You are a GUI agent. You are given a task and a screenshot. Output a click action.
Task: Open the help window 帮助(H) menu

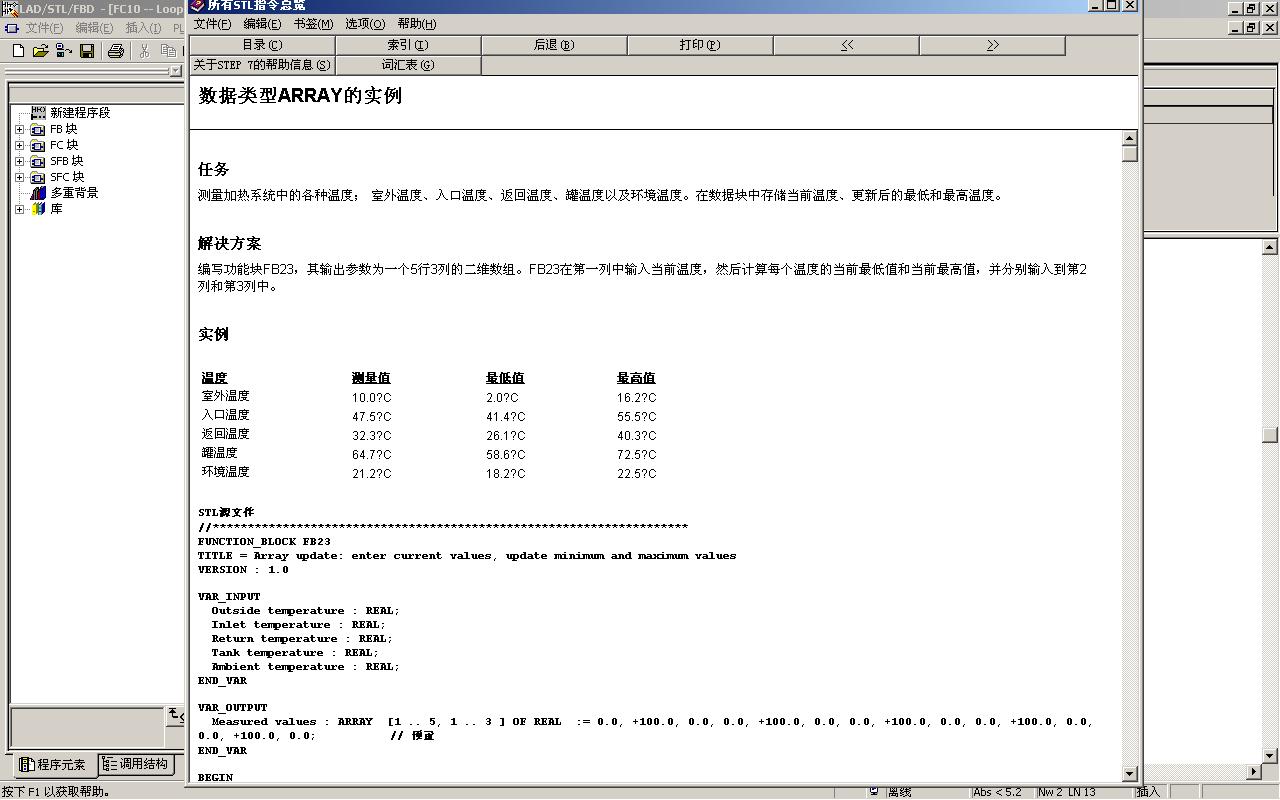pyautogui.click(x=417, y=24)
